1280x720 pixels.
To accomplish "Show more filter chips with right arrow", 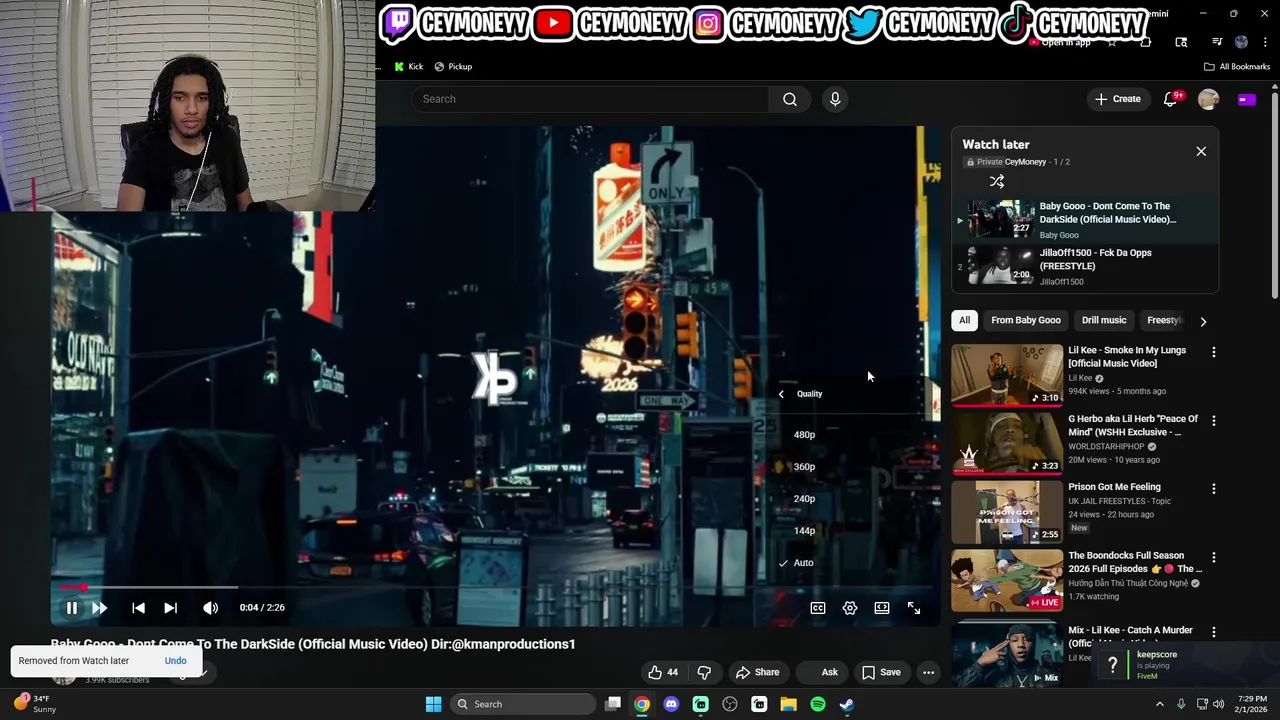I will coord(1203,321).
